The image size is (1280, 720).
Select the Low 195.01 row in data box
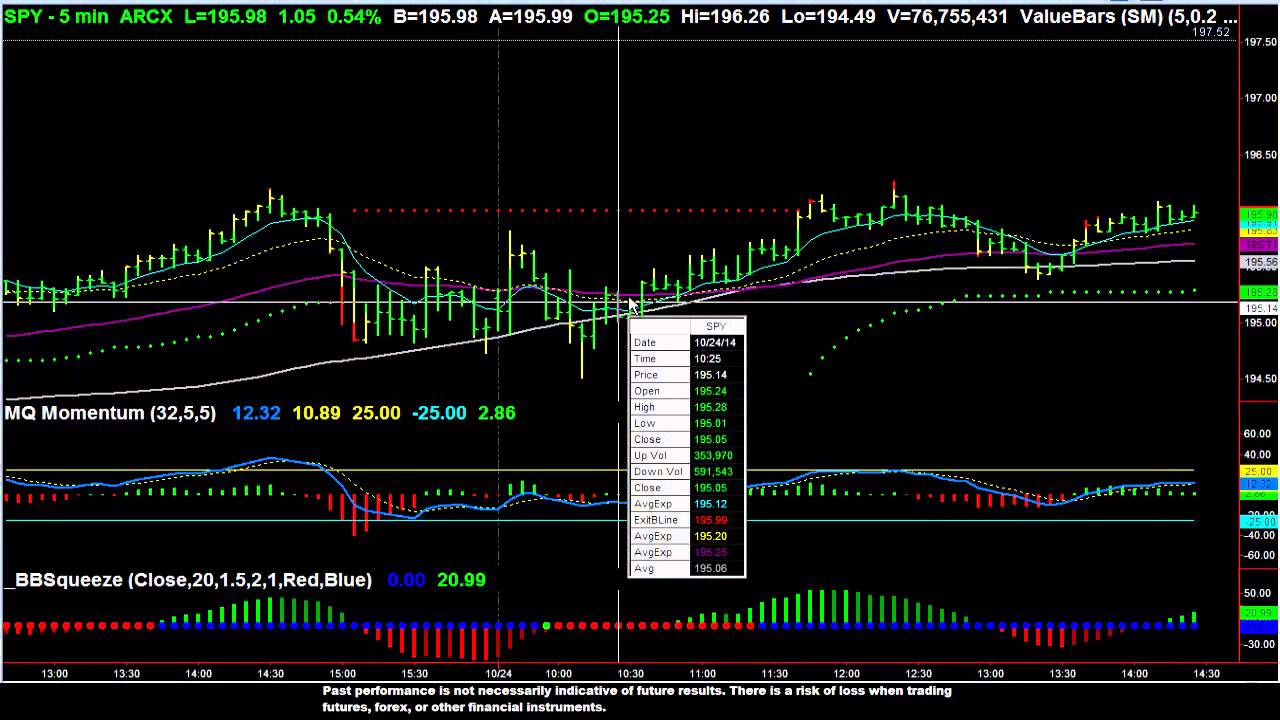coord(687,423)
